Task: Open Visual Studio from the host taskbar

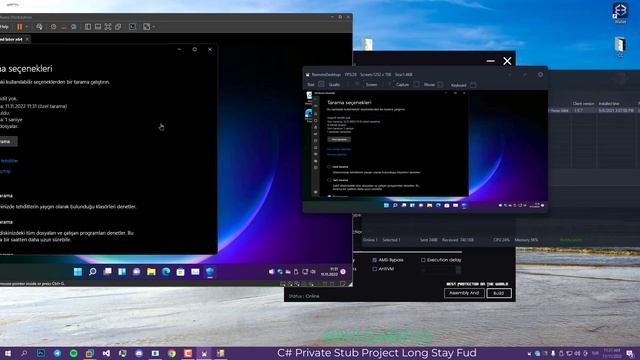Action: coord(106,353)
